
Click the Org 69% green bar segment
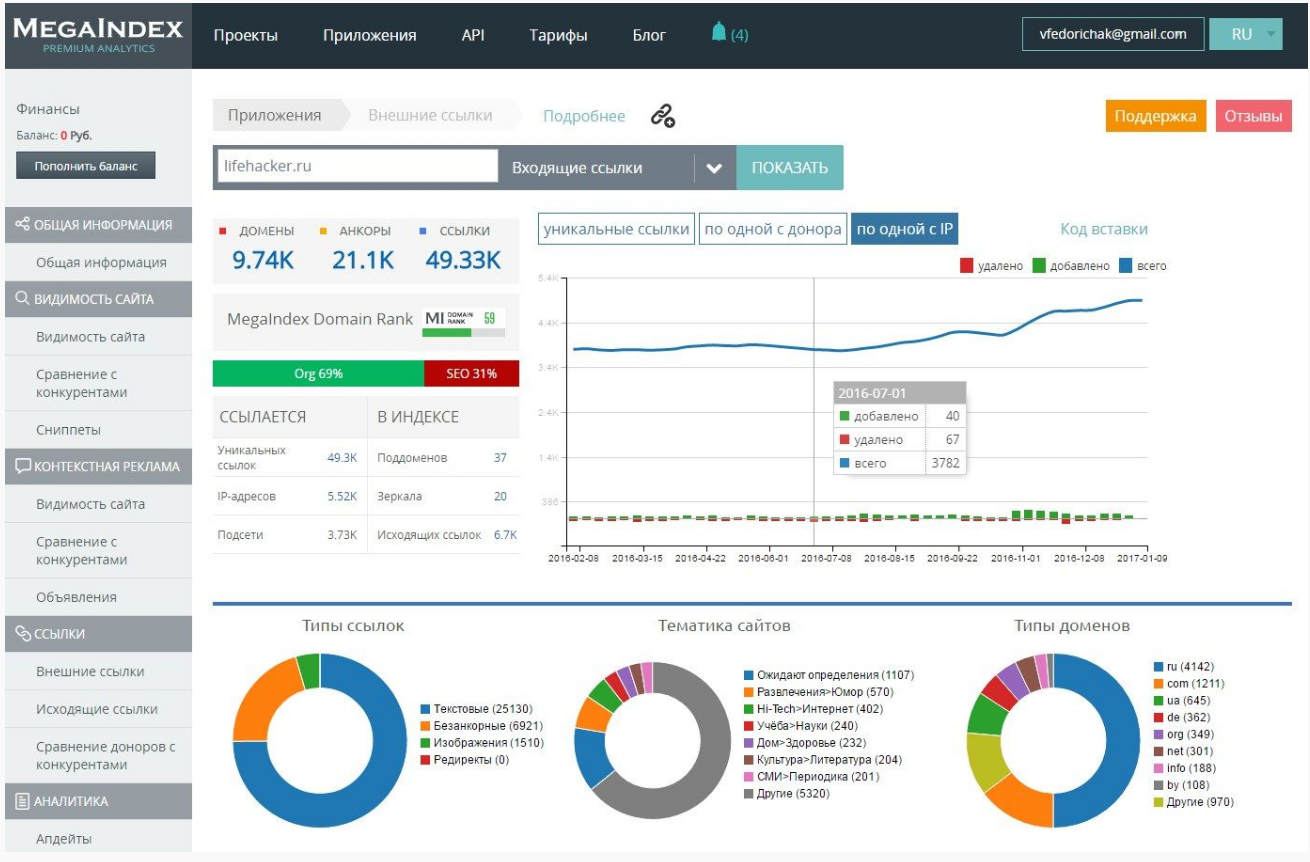(318, 374)
